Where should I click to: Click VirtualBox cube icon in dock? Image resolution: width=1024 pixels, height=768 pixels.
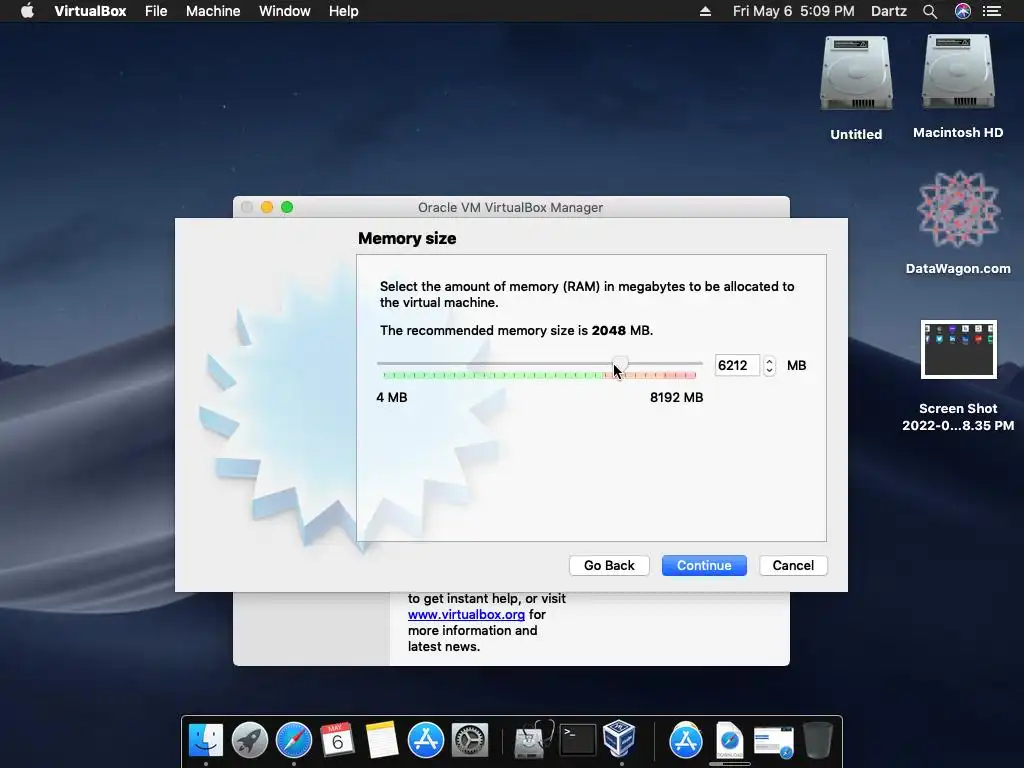(619, 739)
